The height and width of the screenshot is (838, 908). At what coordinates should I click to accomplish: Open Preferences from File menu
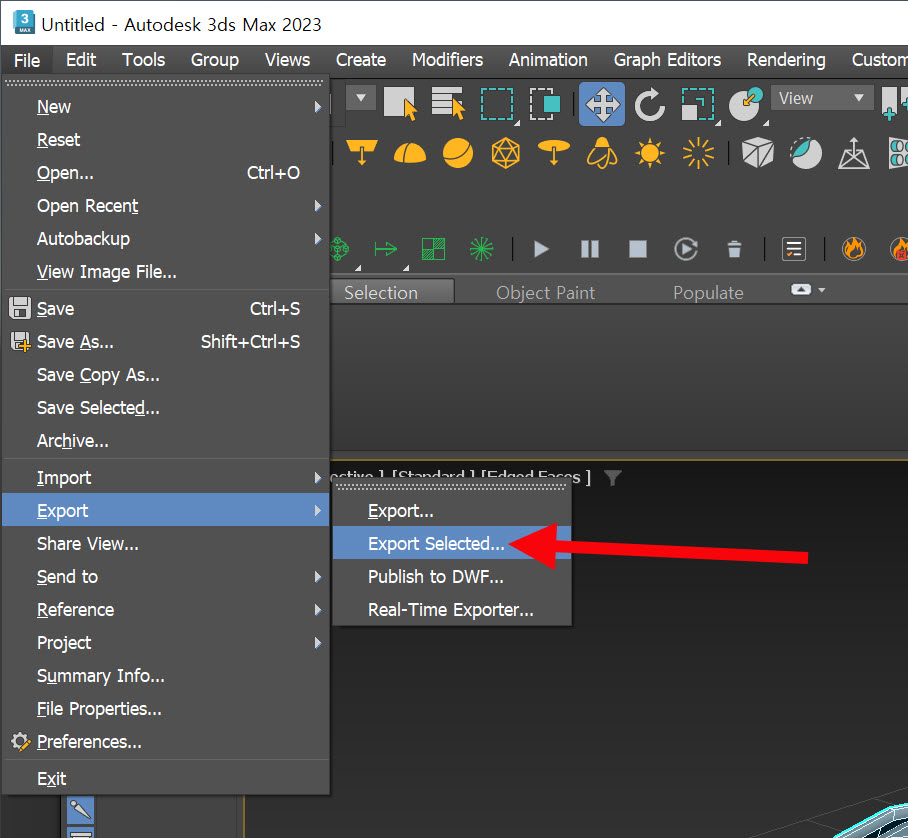click(x=166, y=742)
